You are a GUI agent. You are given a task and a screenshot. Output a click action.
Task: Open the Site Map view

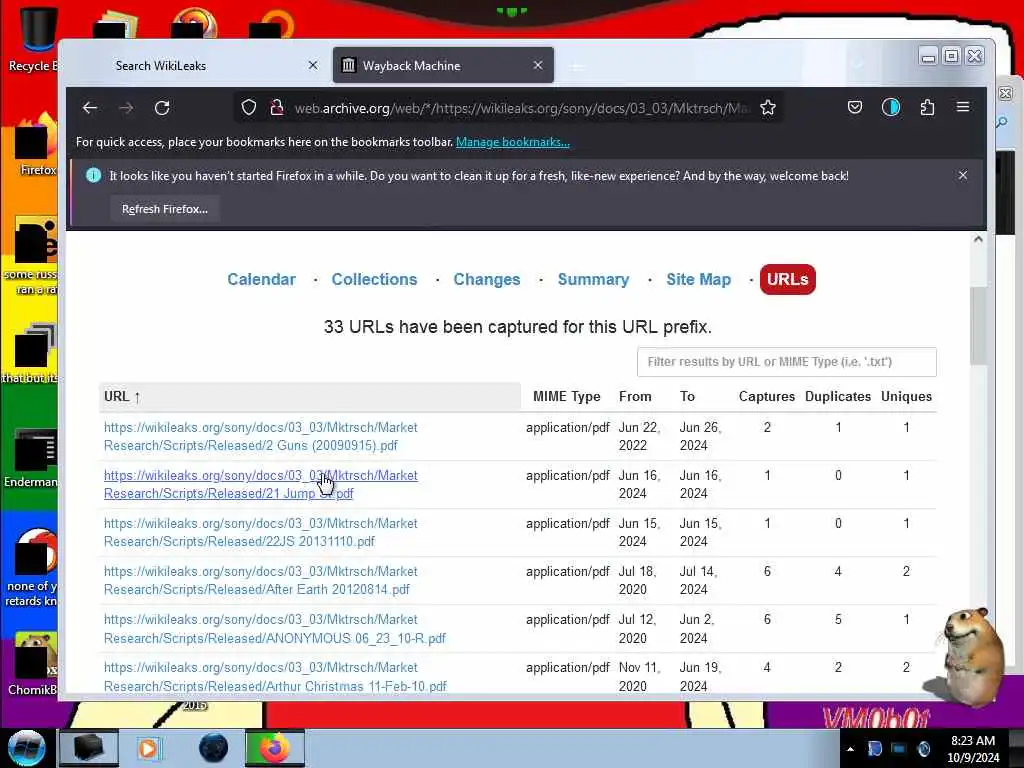pyautogui.click(x=698, y=280)
